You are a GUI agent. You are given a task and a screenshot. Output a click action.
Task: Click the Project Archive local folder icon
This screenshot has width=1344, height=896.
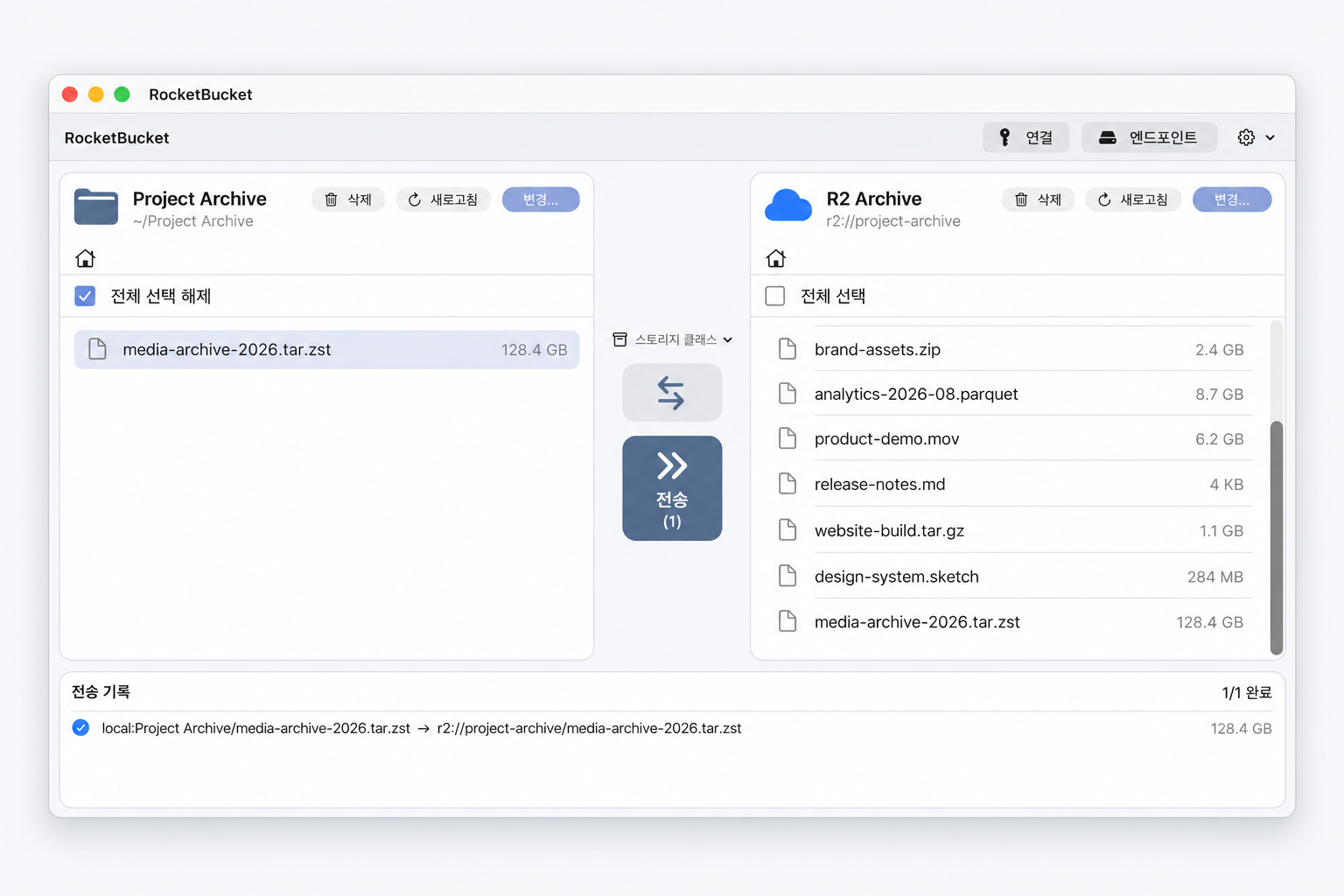96,207
